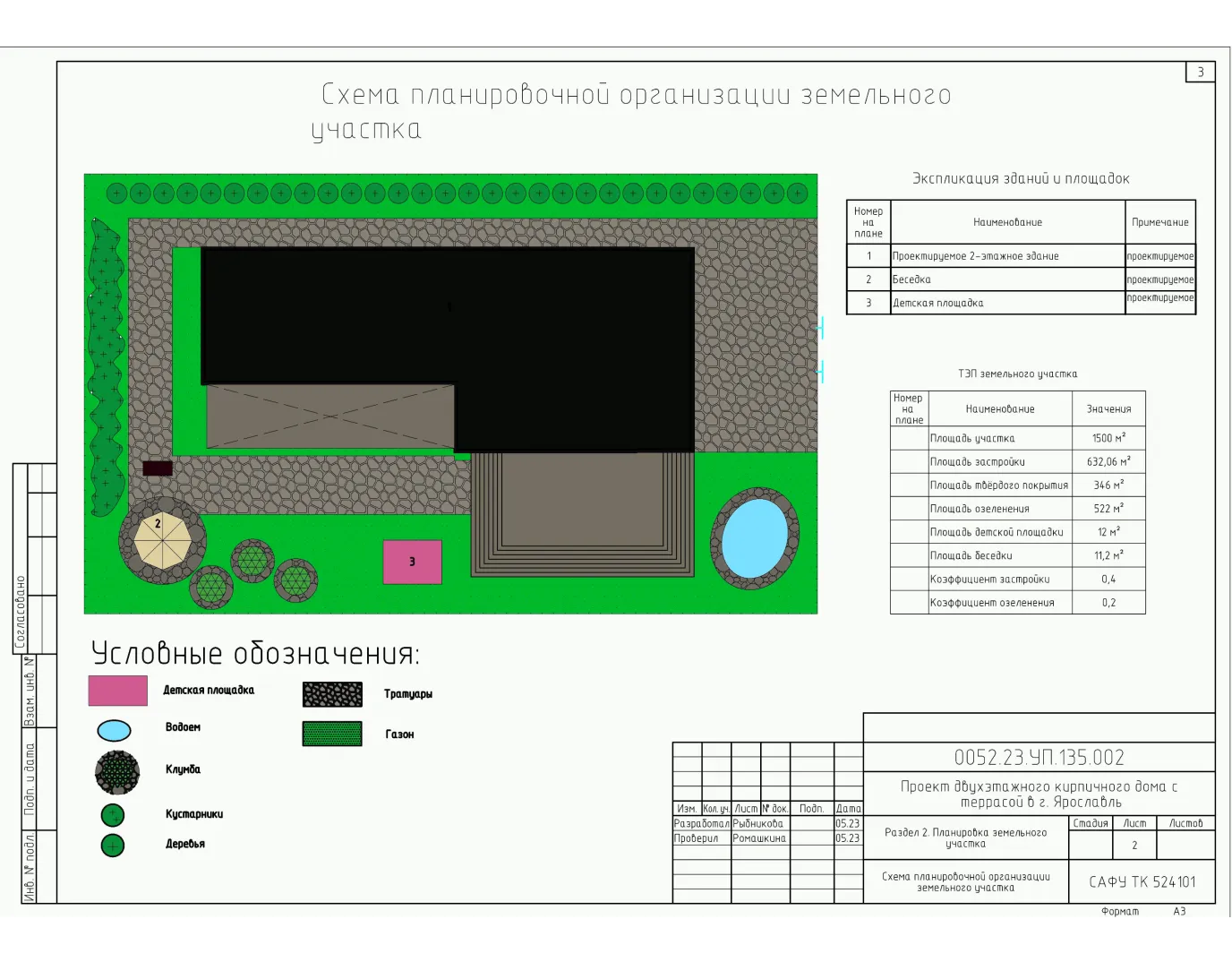Image resolution: width=1232 pixels, height=962 pixels.
Task: Click the 'Формат' label at the bottom
Action: 1120,912
